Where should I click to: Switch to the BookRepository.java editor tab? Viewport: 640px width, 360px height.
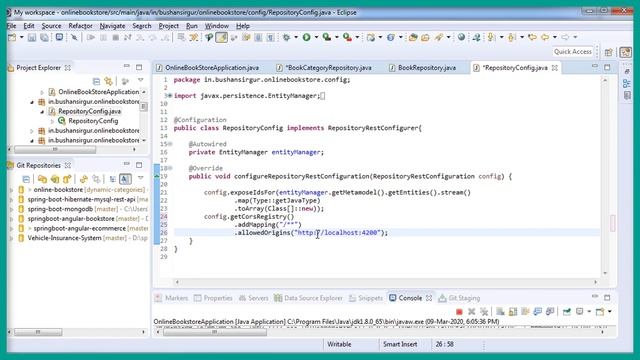tap(422, 68)
